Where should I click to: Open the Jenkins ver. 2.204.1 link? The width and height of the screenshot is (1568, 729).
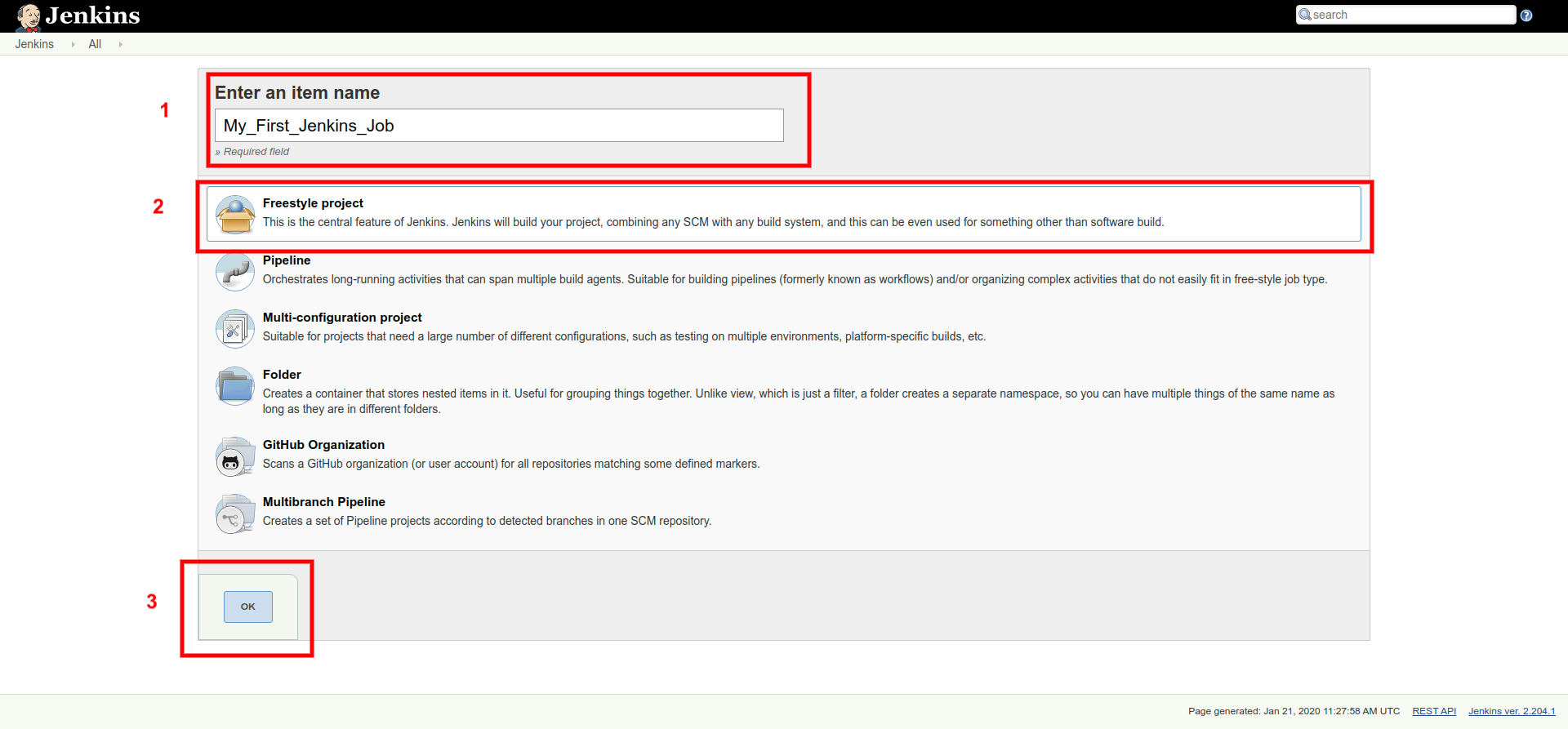click(x=1512, y=711)
